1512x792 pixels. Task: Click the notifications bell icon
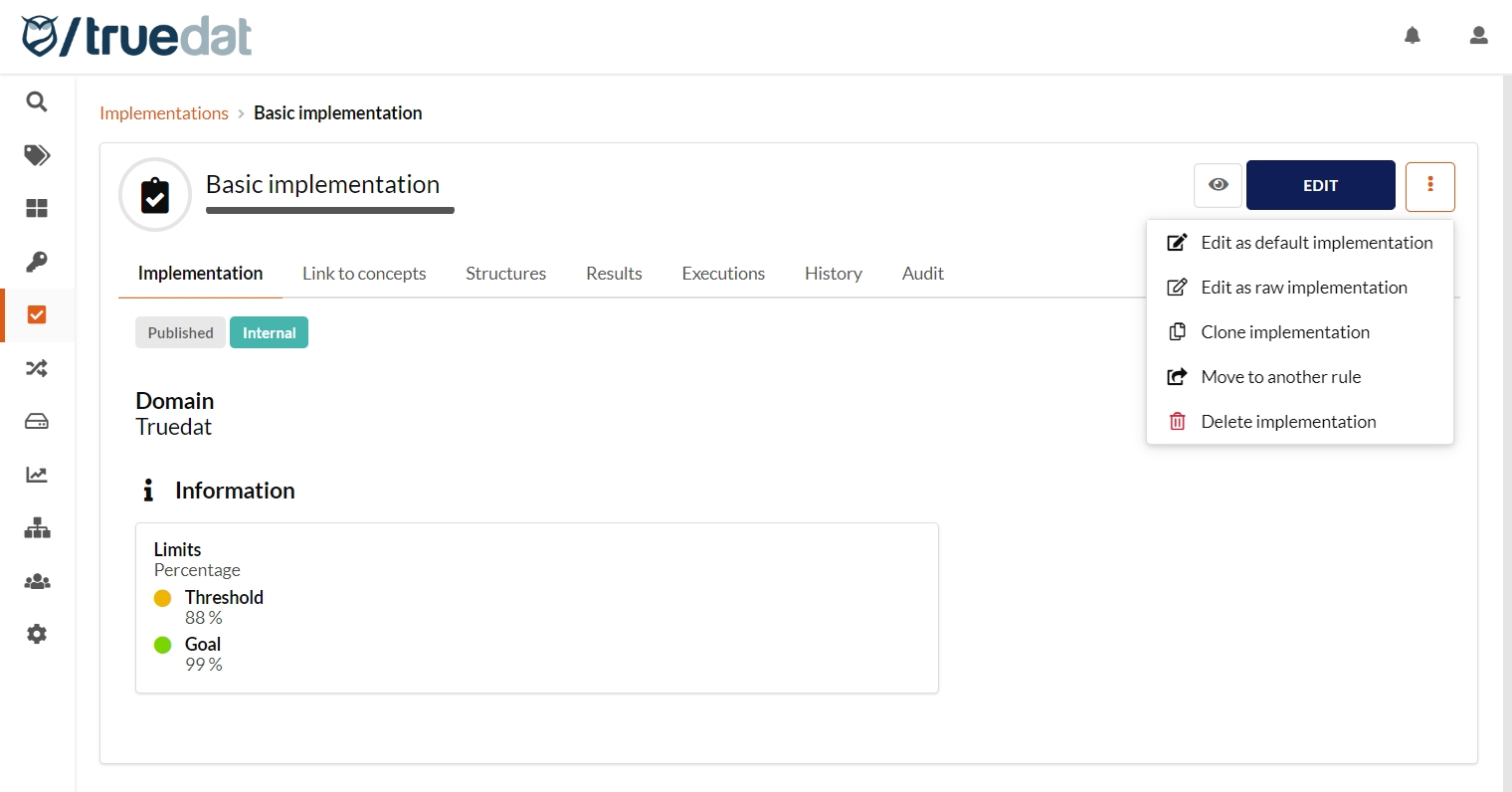click(x=1412, y=36)
